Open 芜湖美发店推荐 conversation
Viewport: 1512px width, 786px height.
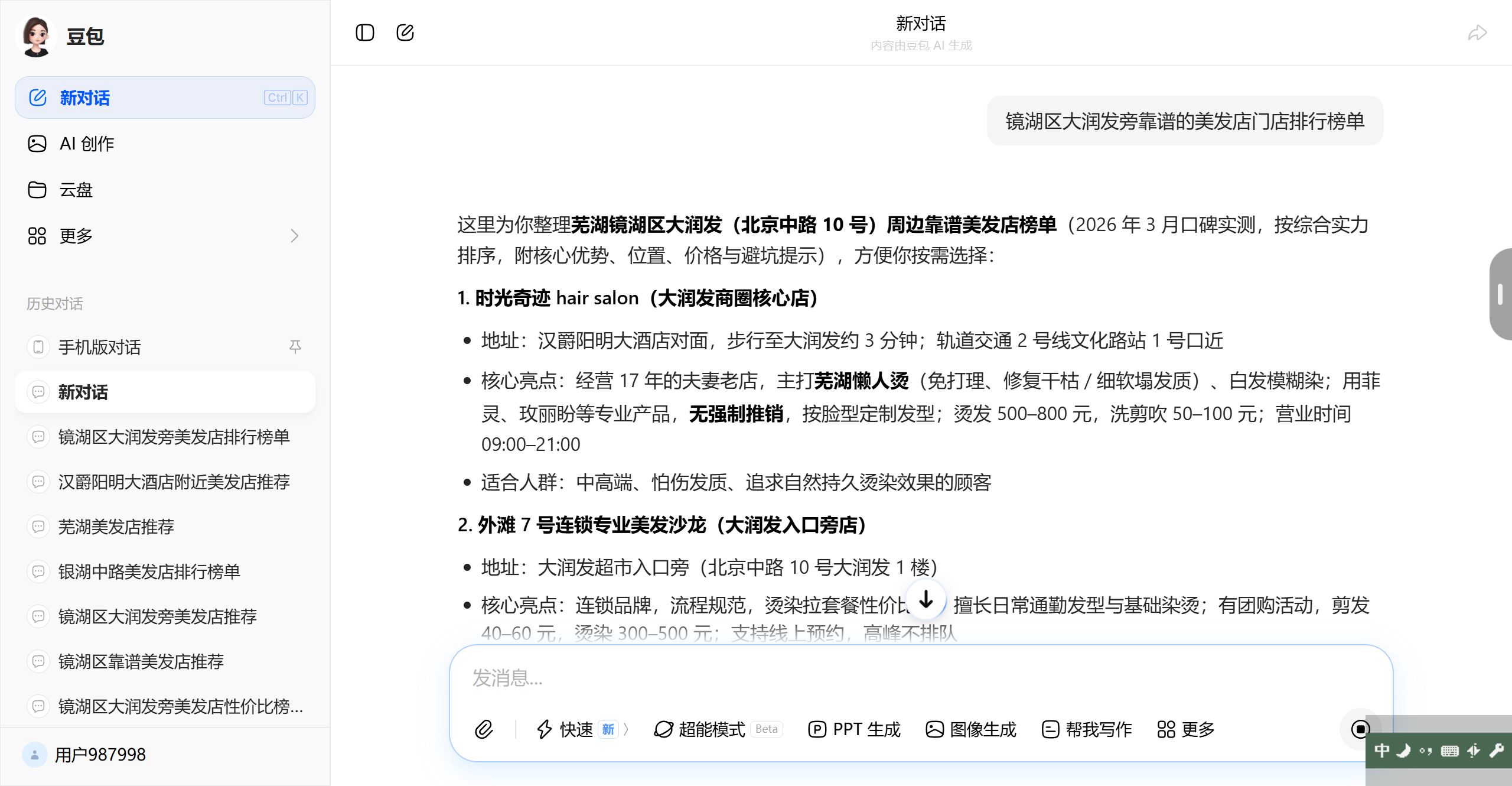[x=165, y=527]
